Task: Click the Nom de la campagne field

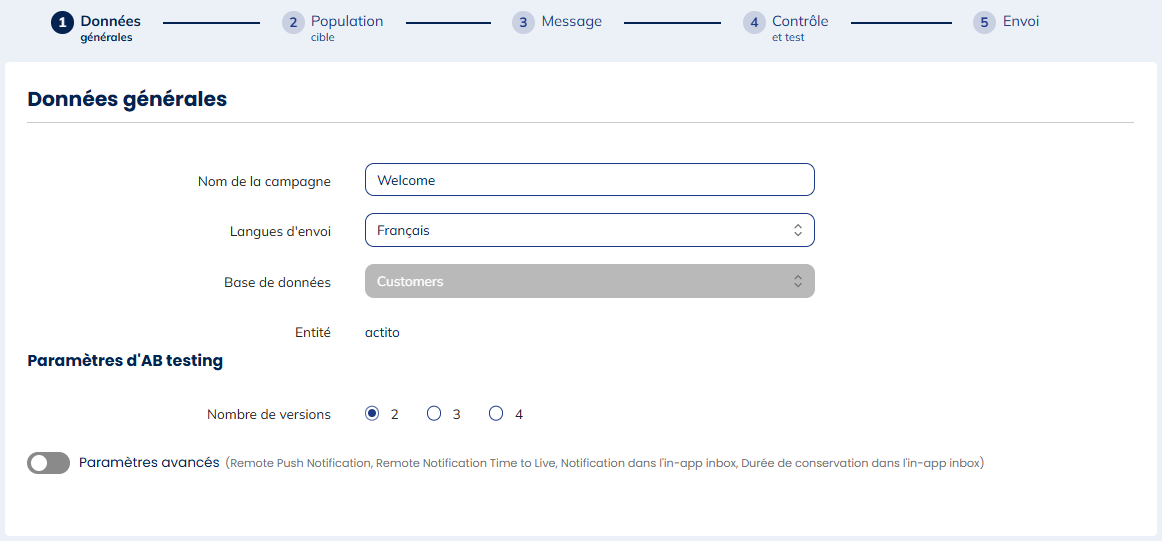Action: (589, 180)
